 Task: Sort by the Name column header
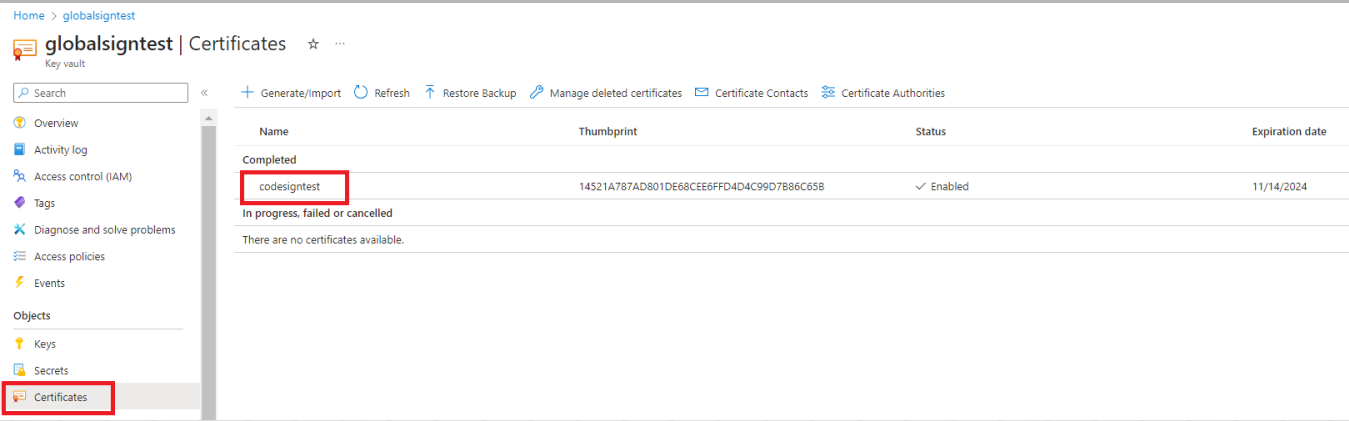[x=274, y=132]
